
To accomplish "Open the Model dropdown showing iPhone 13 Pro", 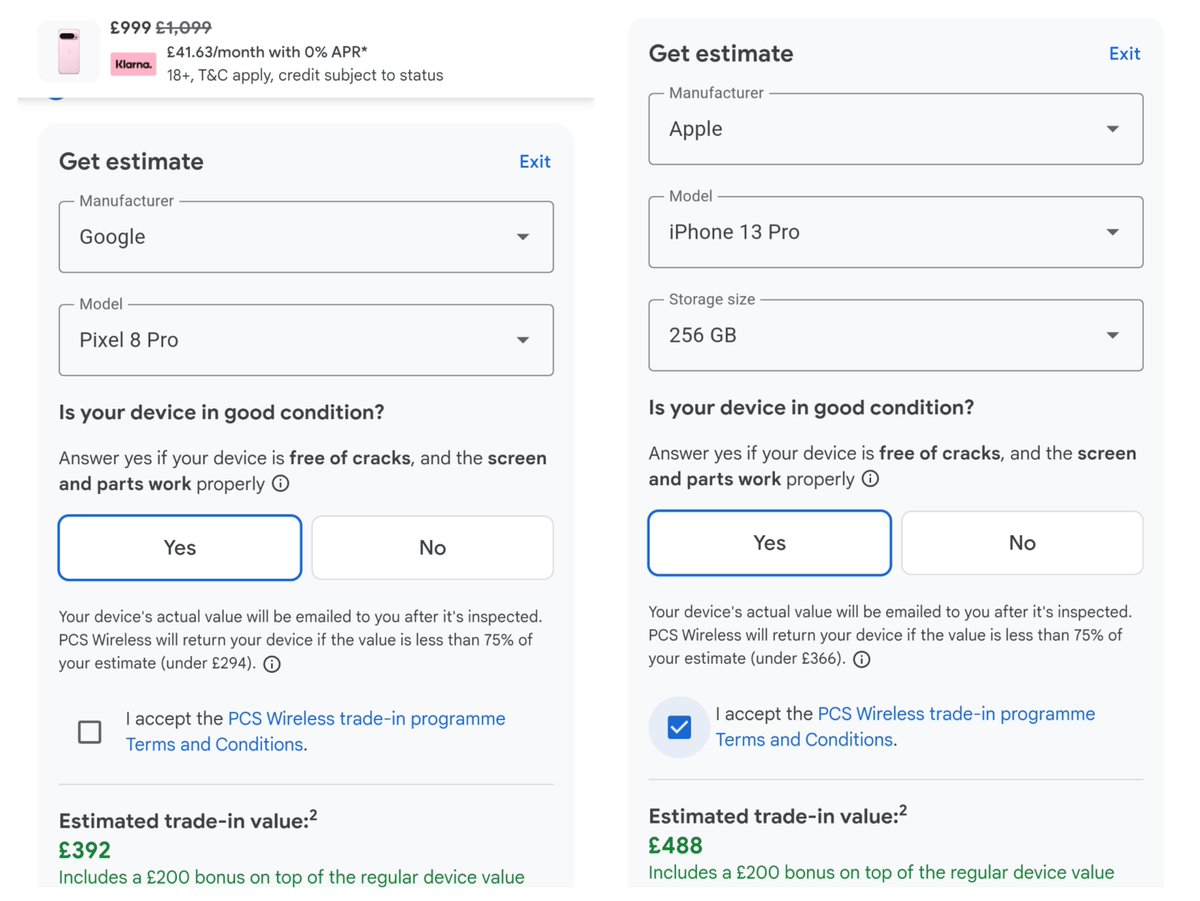I will (x=896, y=232).
